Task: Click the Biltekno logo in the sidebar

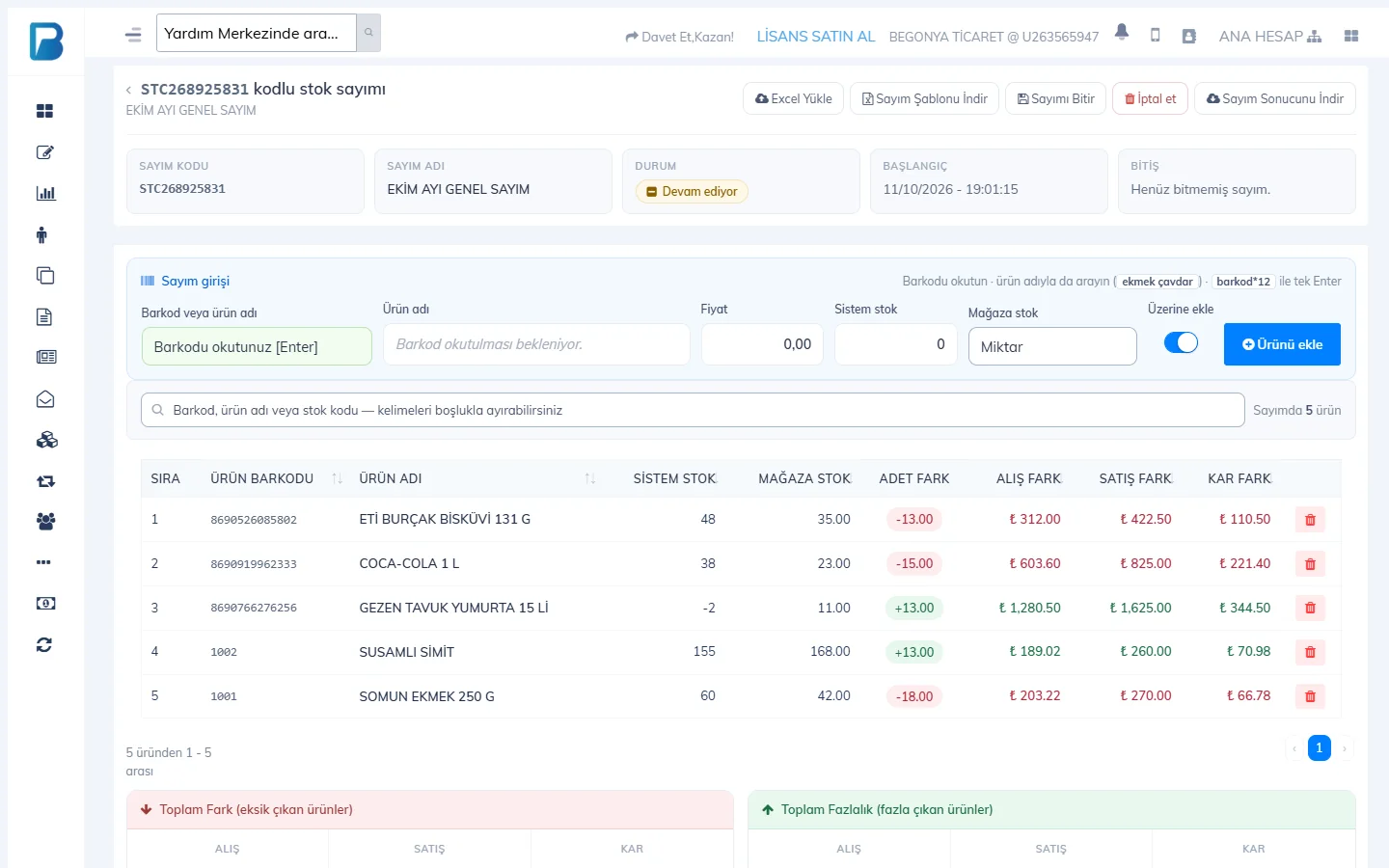Action: (x=46, y=41)
